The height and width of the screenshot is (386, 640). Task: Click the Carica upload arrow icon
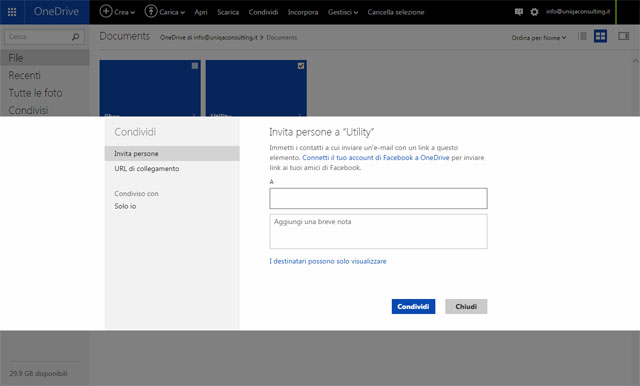(151, 11)
